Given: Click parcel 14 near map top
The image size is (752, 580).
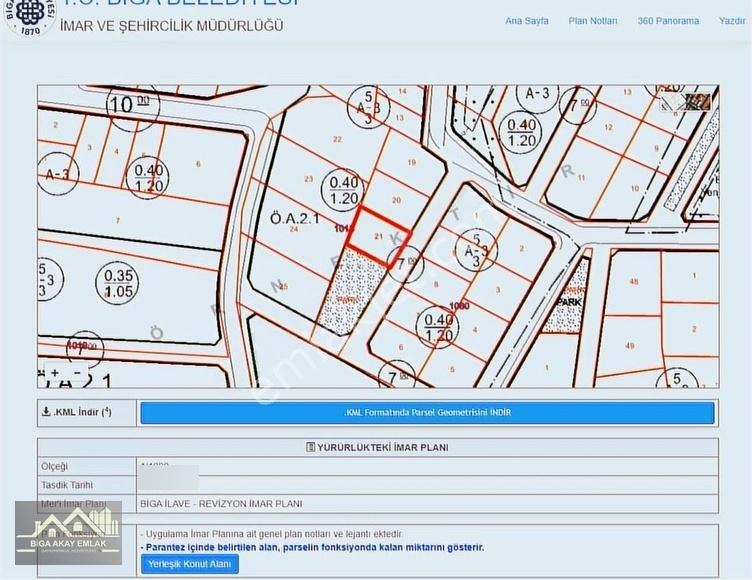Looking at the screenshot, I should point(402,91).
